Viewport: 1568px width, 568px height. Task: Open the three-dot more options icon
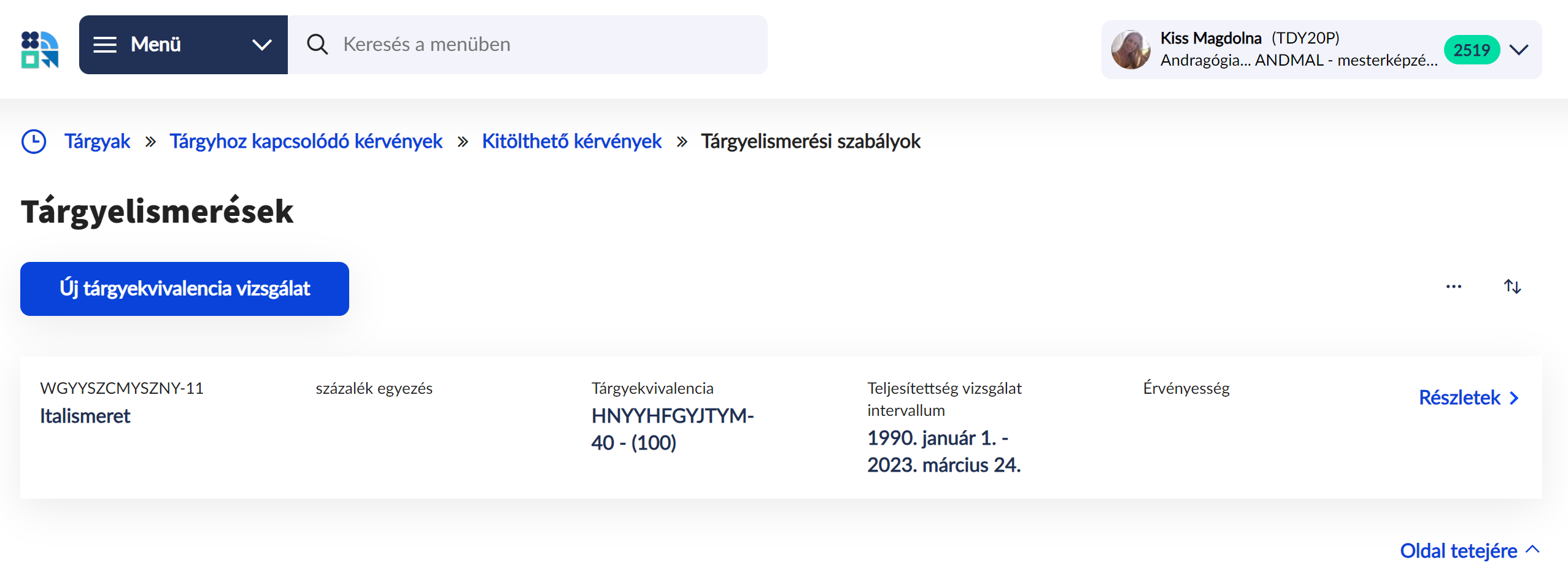coord(1453,286)
